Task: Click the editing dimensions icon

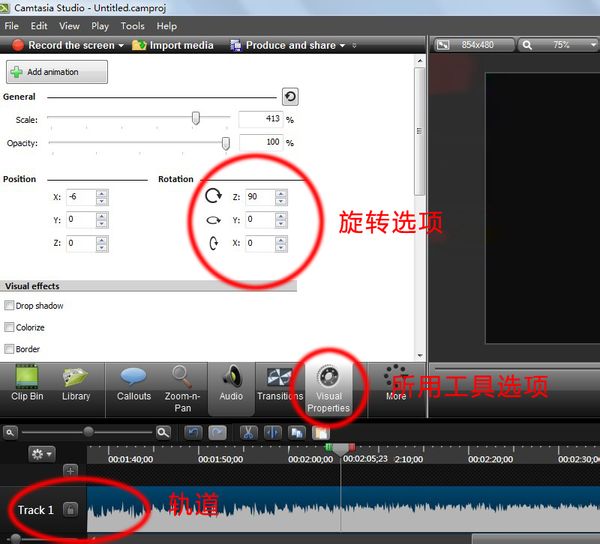Action: coord(443,45)
